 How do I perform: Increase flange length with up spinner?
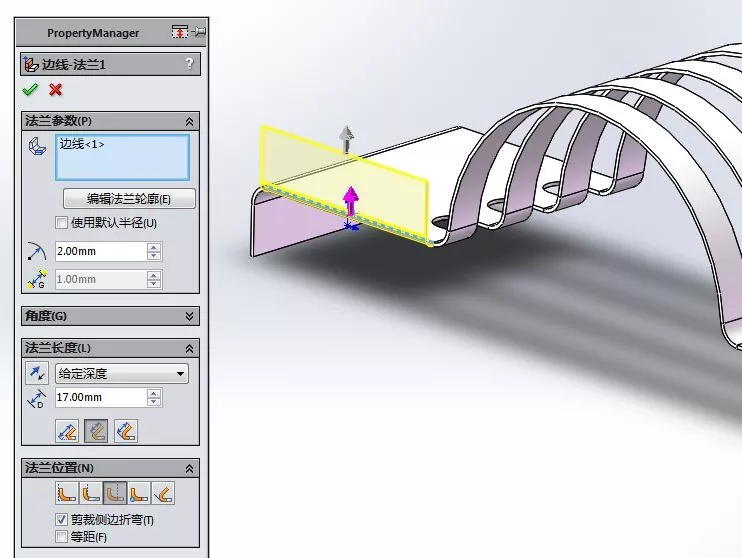[154, 393]
